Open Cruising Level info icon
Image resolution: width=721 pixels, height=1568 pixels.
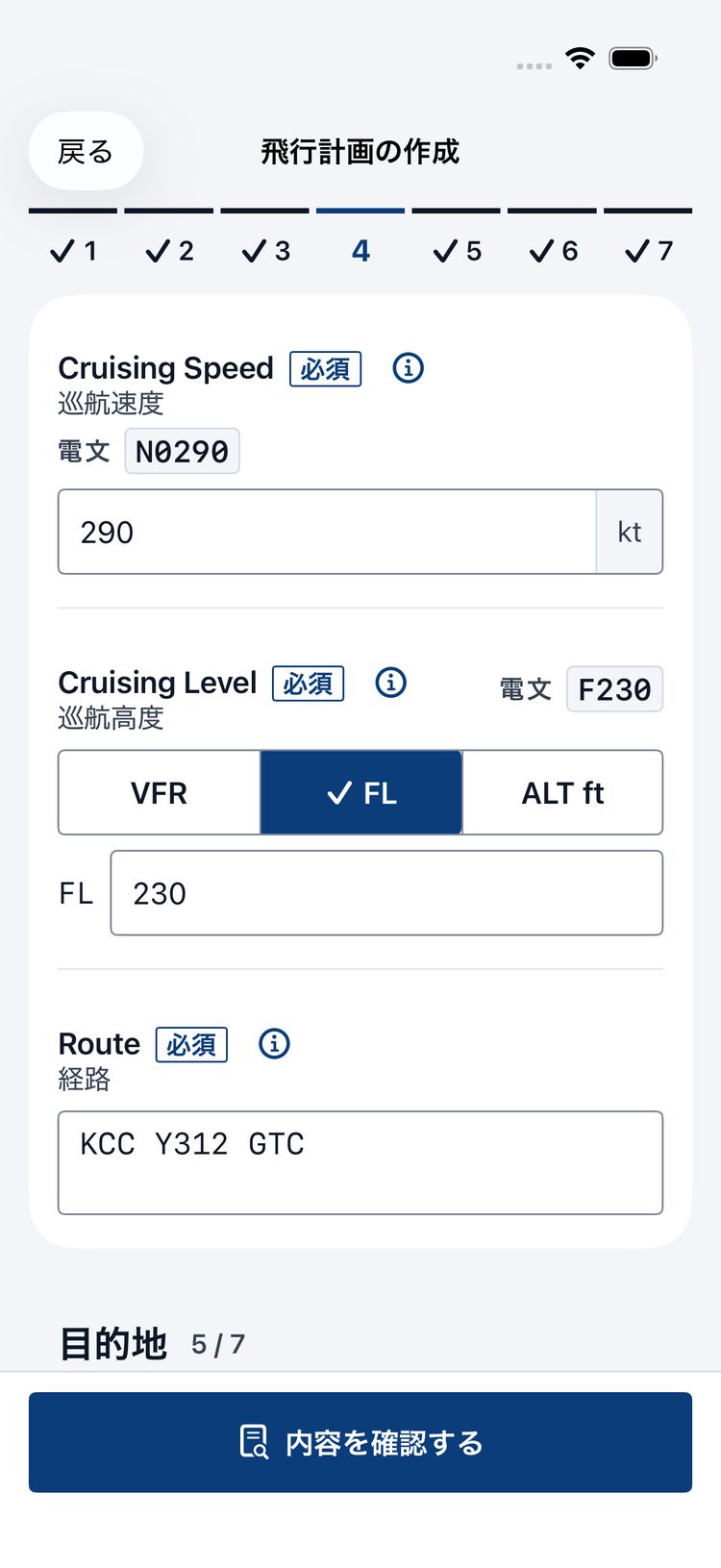click(x=390, y=683)
